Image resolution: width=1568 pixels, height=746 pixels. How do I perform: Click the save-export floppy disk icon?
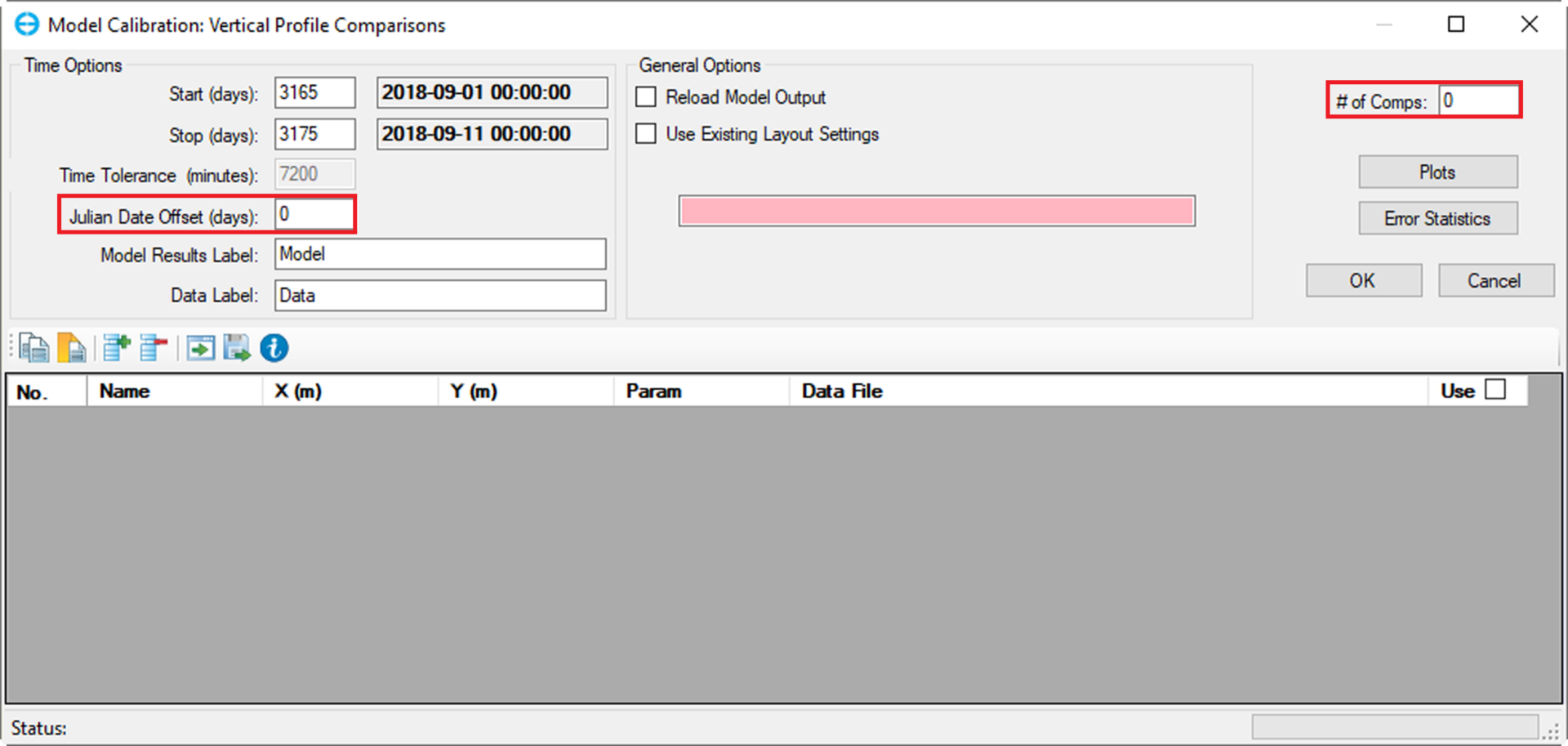[237, 348]
